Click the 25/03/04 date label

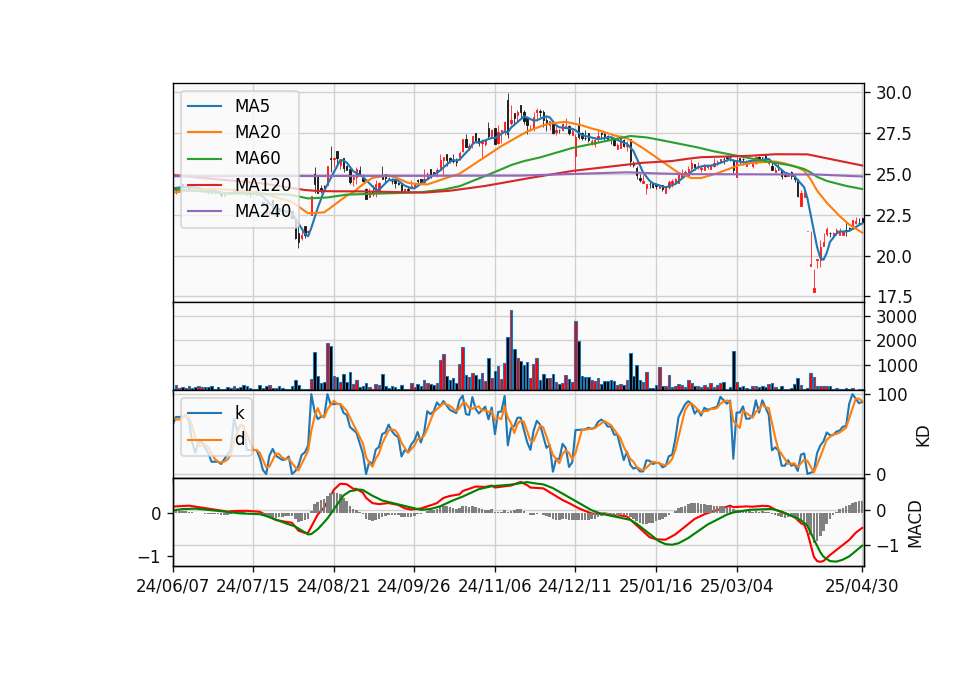pos(737,586)
